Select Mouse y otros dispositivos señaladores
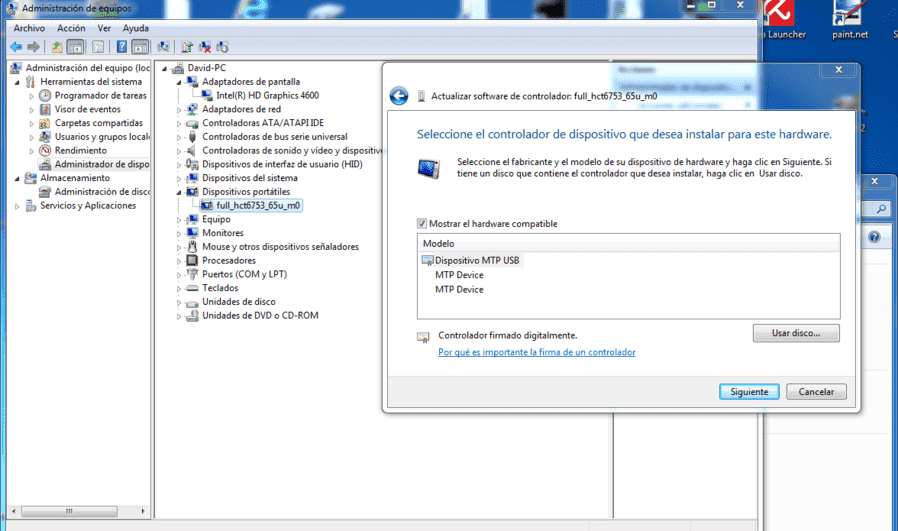 coord(281,246)
